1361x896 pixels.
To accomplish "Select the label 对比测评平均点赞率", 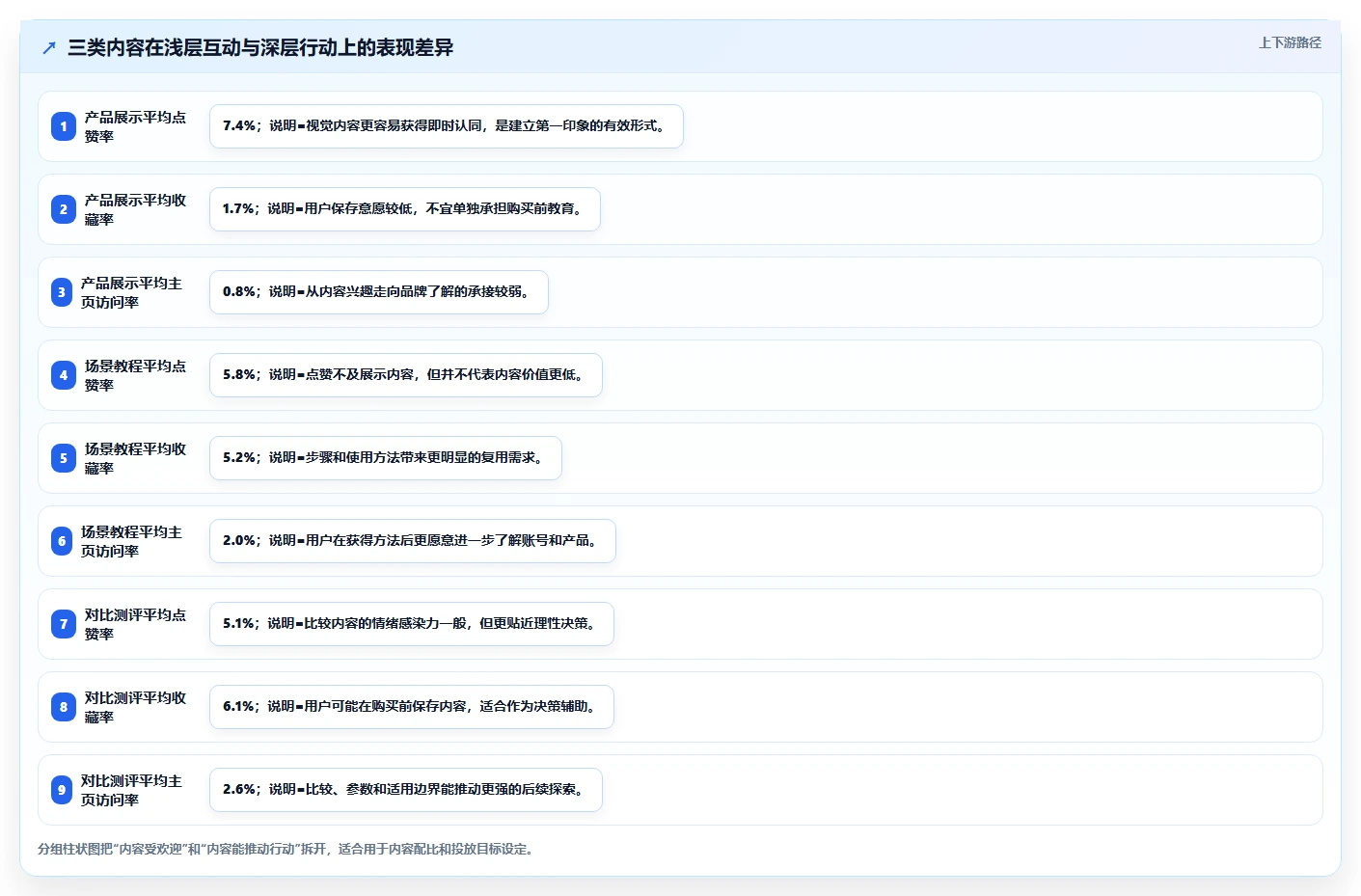I will [135, 624].
